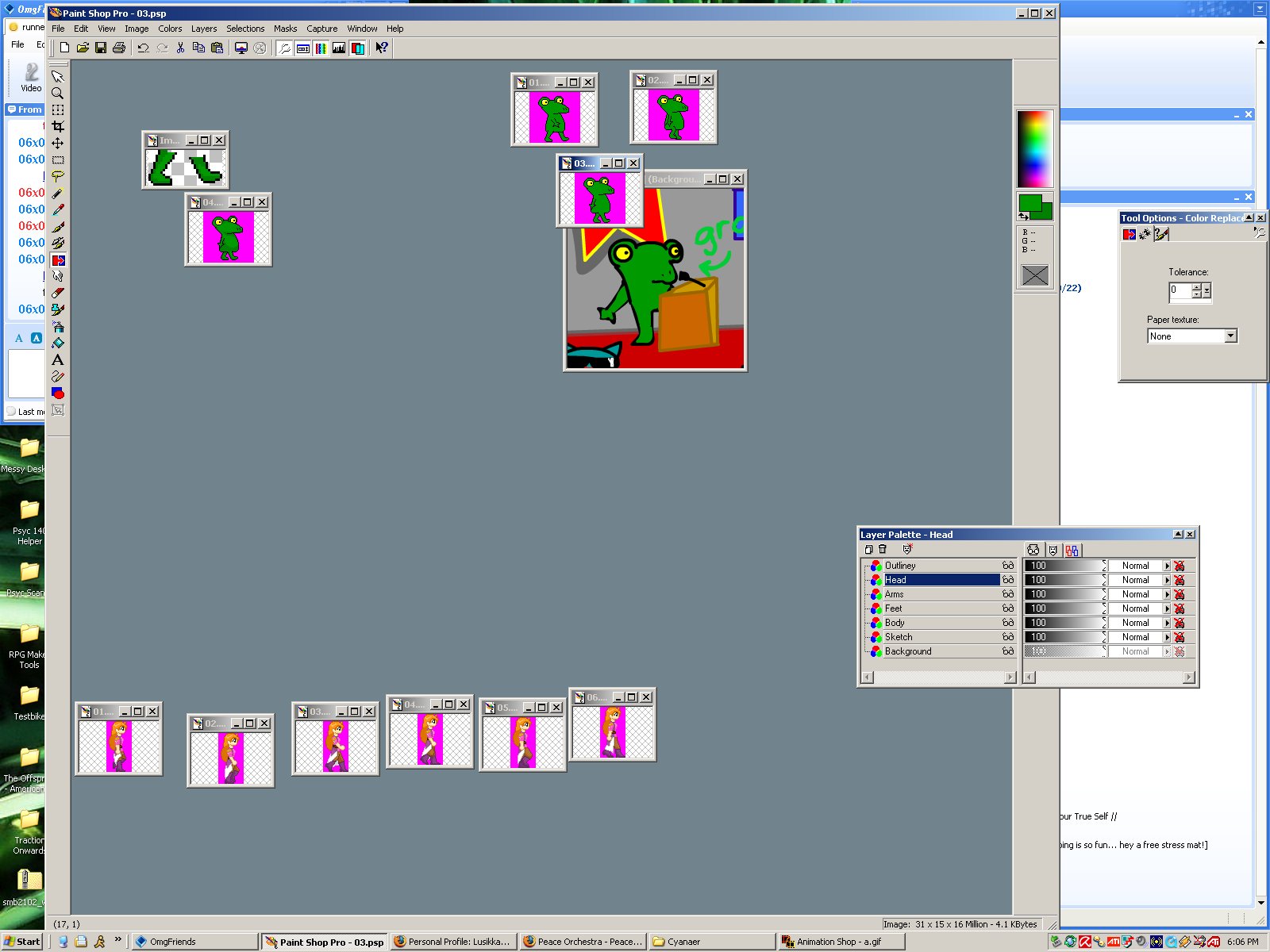Image resolution: width=1270 pixels, height=952 pixels.
Task: Toggle visibility of the Sketch layer
Action: [1007, 637]
